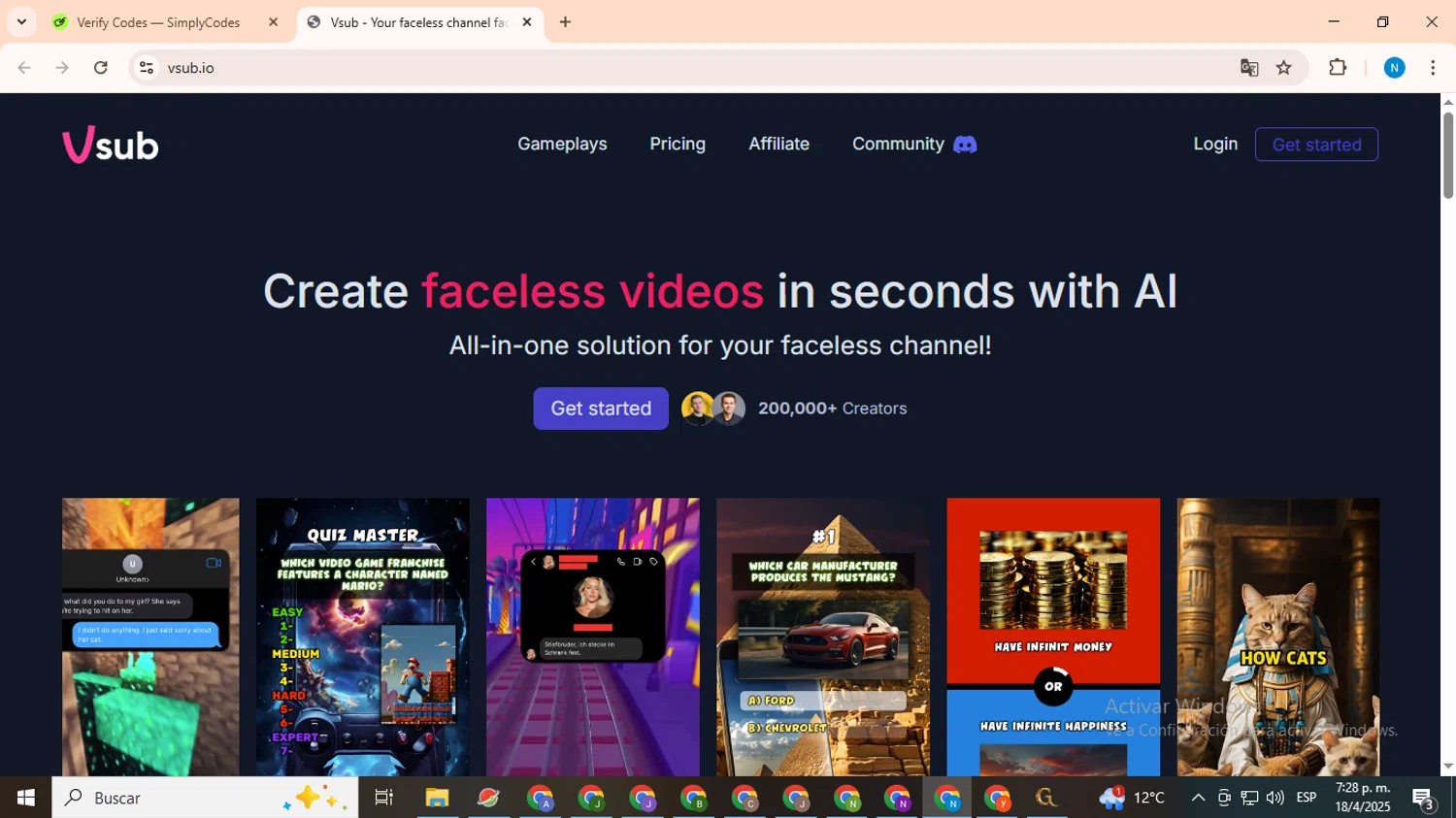Go to the Affiliate page
This screenshot has width=1456, height=818.
point(778,145)
